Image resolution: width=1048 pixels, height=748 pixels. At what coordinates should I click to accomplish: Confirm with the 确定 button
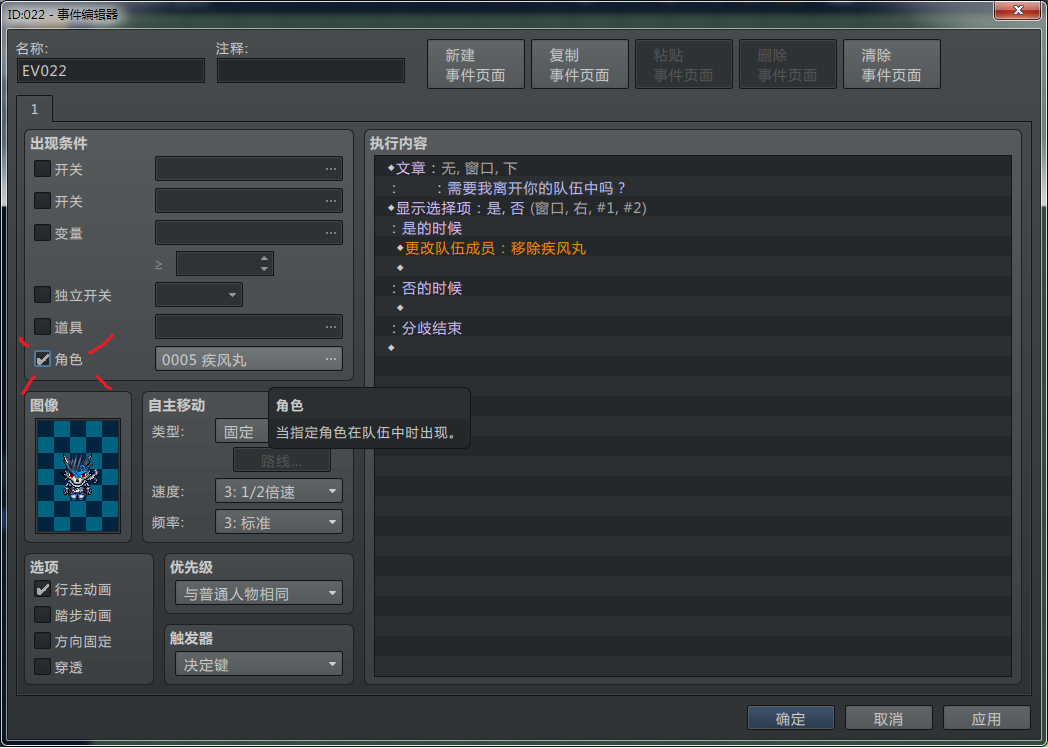click(791, 718)
